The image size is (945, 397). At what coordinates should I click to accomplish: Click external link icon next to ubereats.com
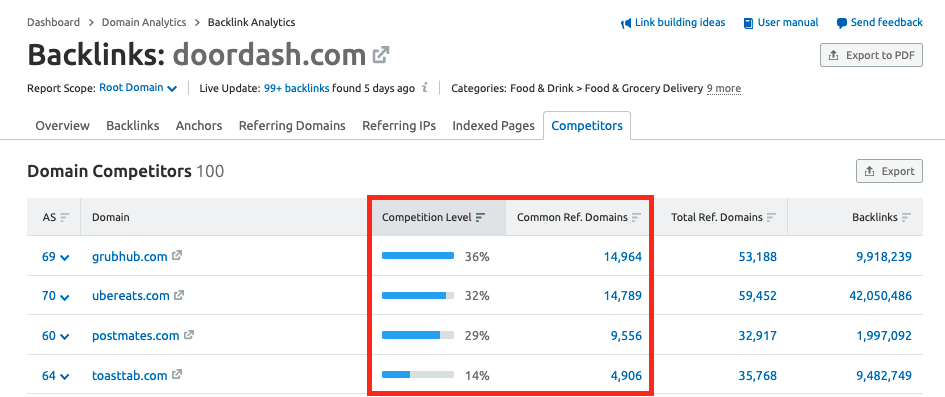click(x=179, y=296)
